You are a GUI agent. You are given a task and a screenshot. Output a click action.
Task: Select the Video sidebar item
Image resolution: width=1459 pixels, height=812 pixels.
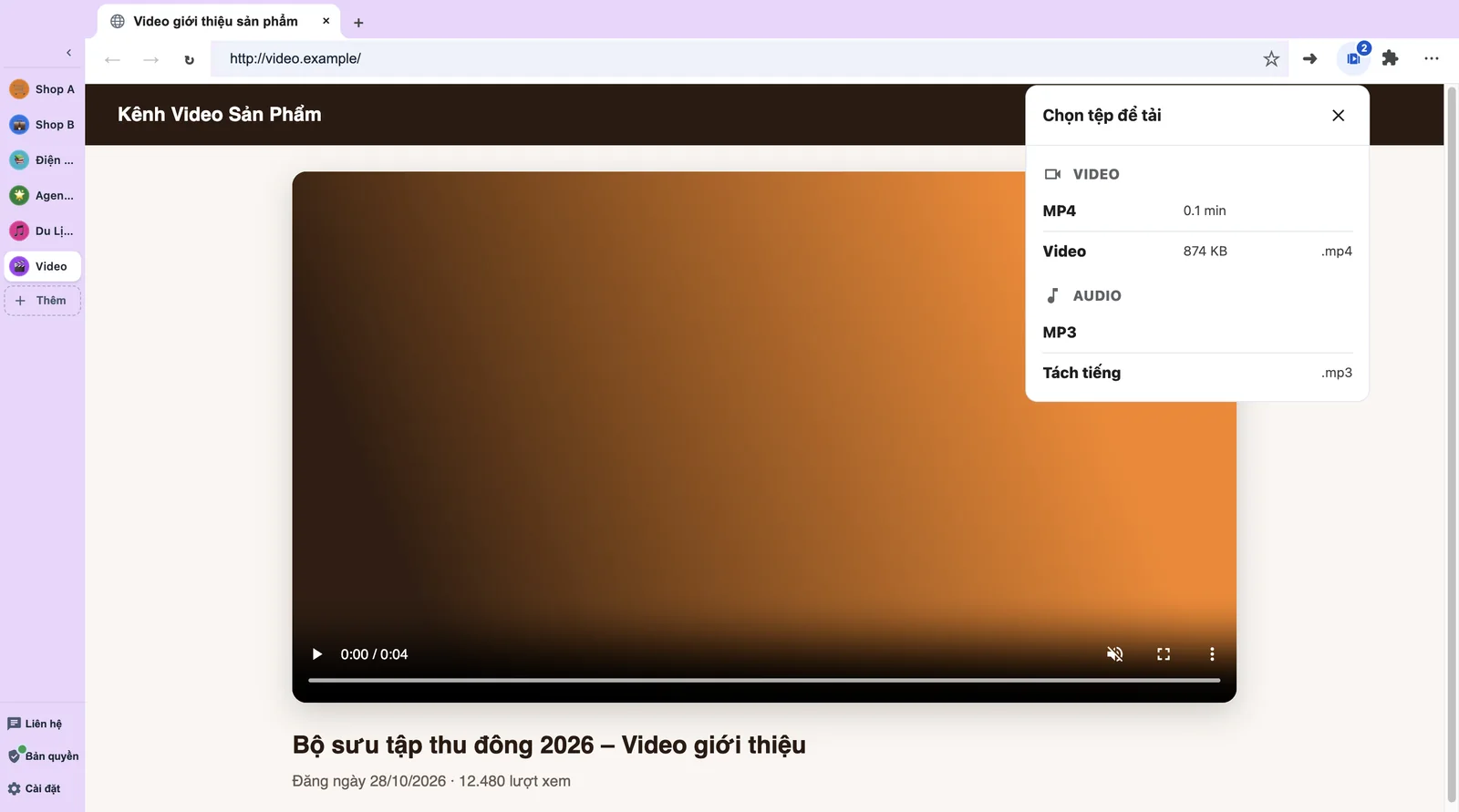(x=43, y=266)
